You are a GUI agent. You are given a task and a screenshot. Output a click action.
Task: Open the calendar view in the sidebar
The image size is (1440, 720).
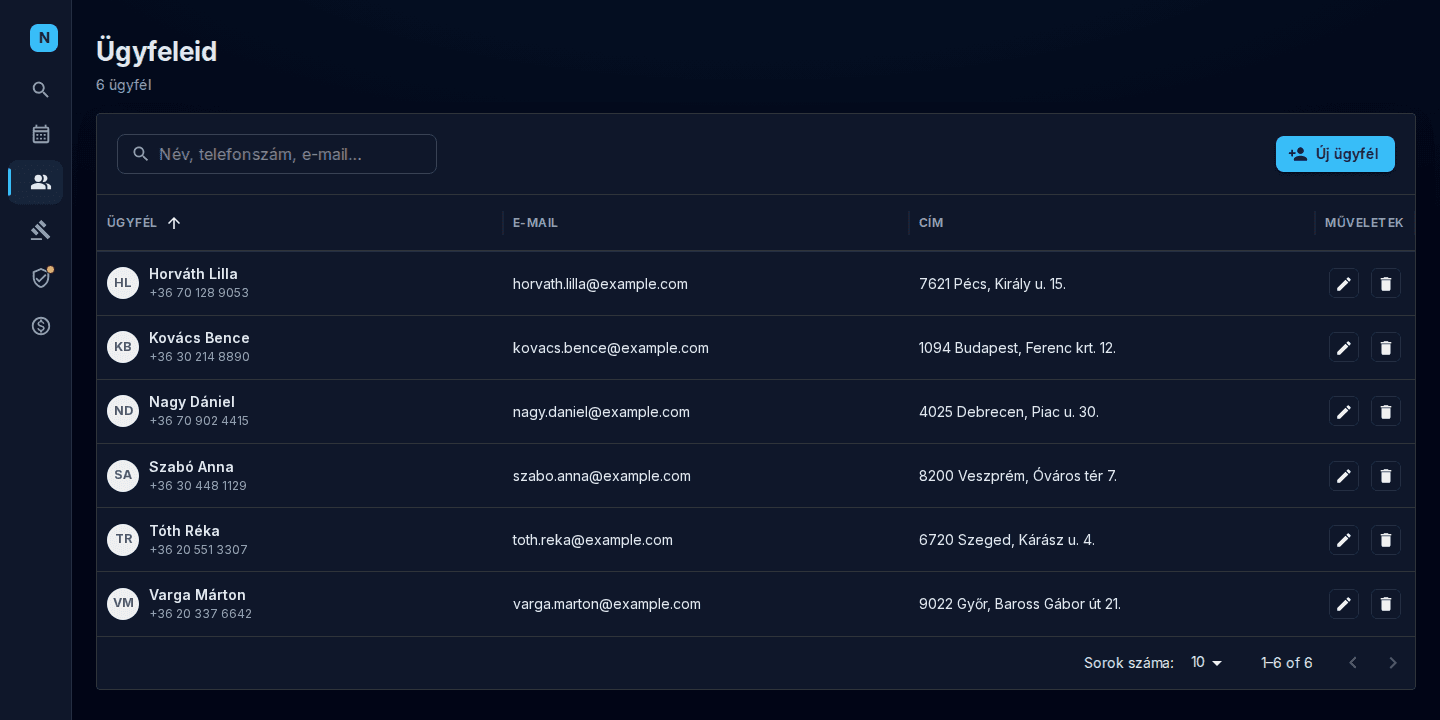coord(41,134)
